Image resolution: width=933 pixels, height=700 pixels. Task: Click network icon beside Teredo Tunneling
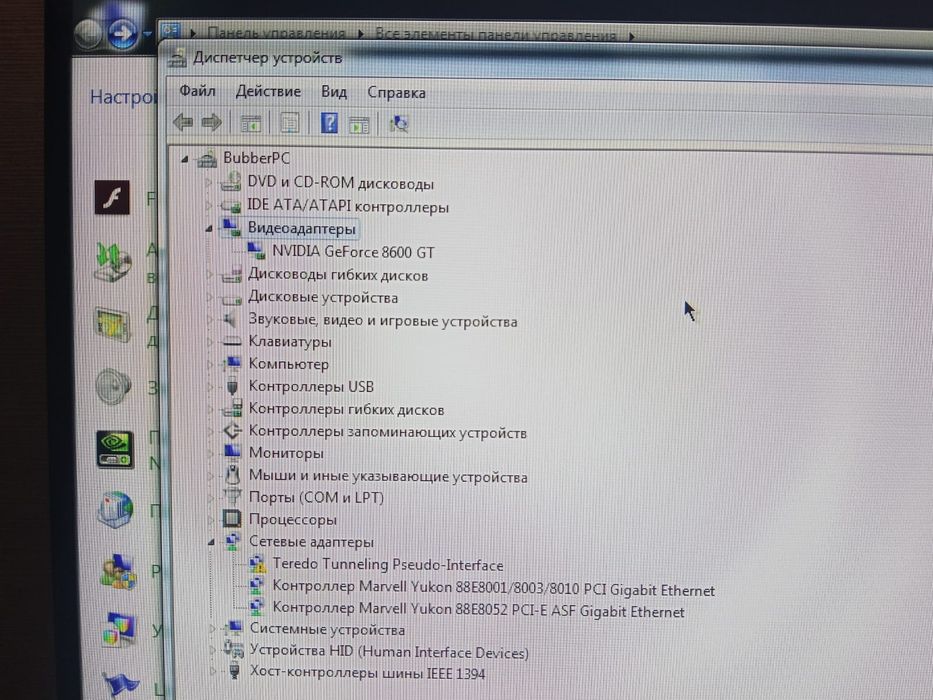[x=256, y=563]
